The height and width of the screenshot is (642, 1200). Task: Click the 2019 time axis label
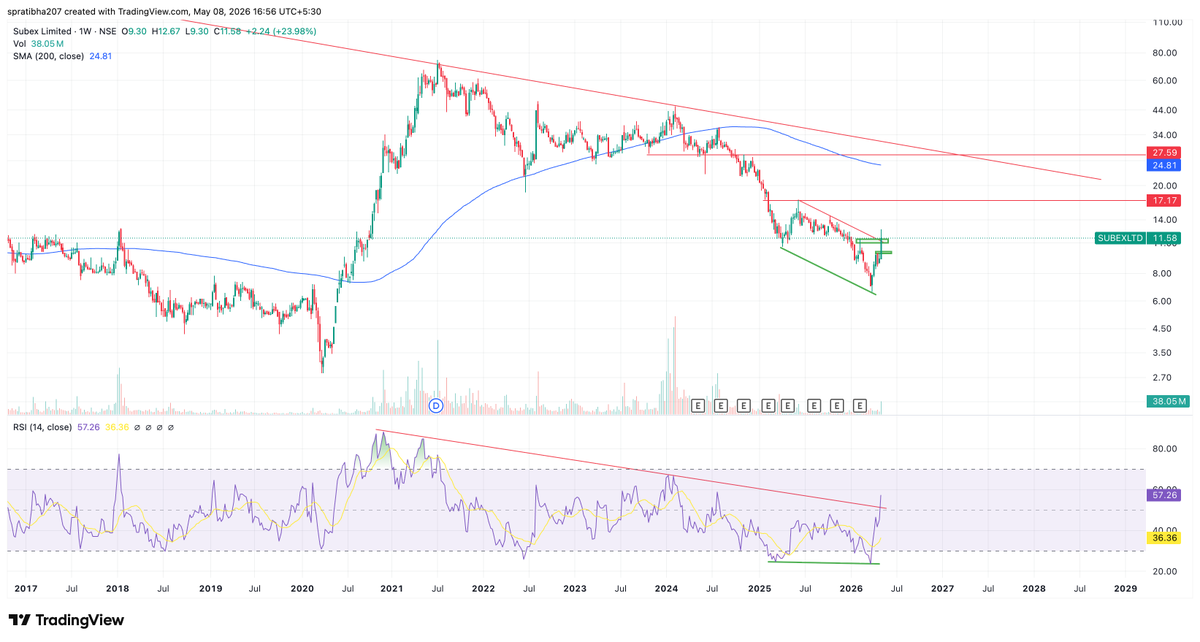[208, 590]
